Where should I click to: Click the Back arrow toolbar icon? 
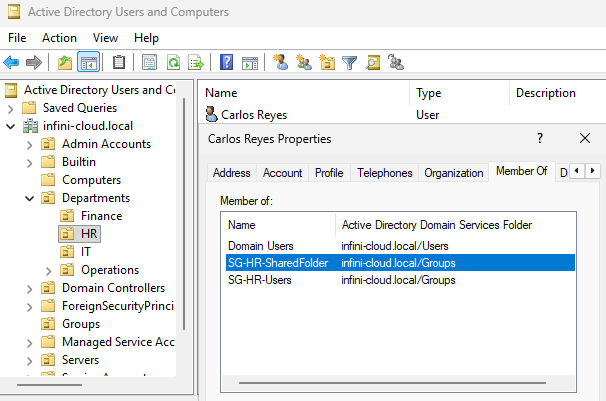(x=11, y=62)
